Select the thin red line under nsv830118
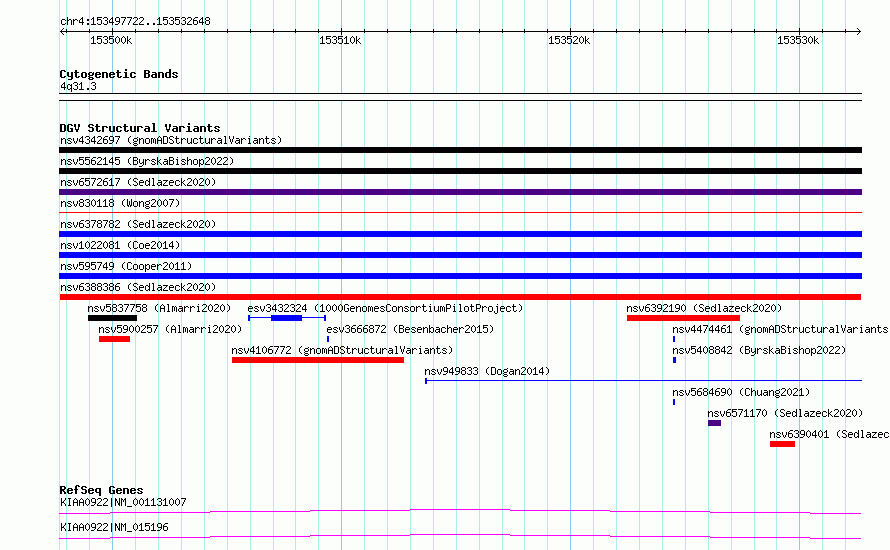 460,213
